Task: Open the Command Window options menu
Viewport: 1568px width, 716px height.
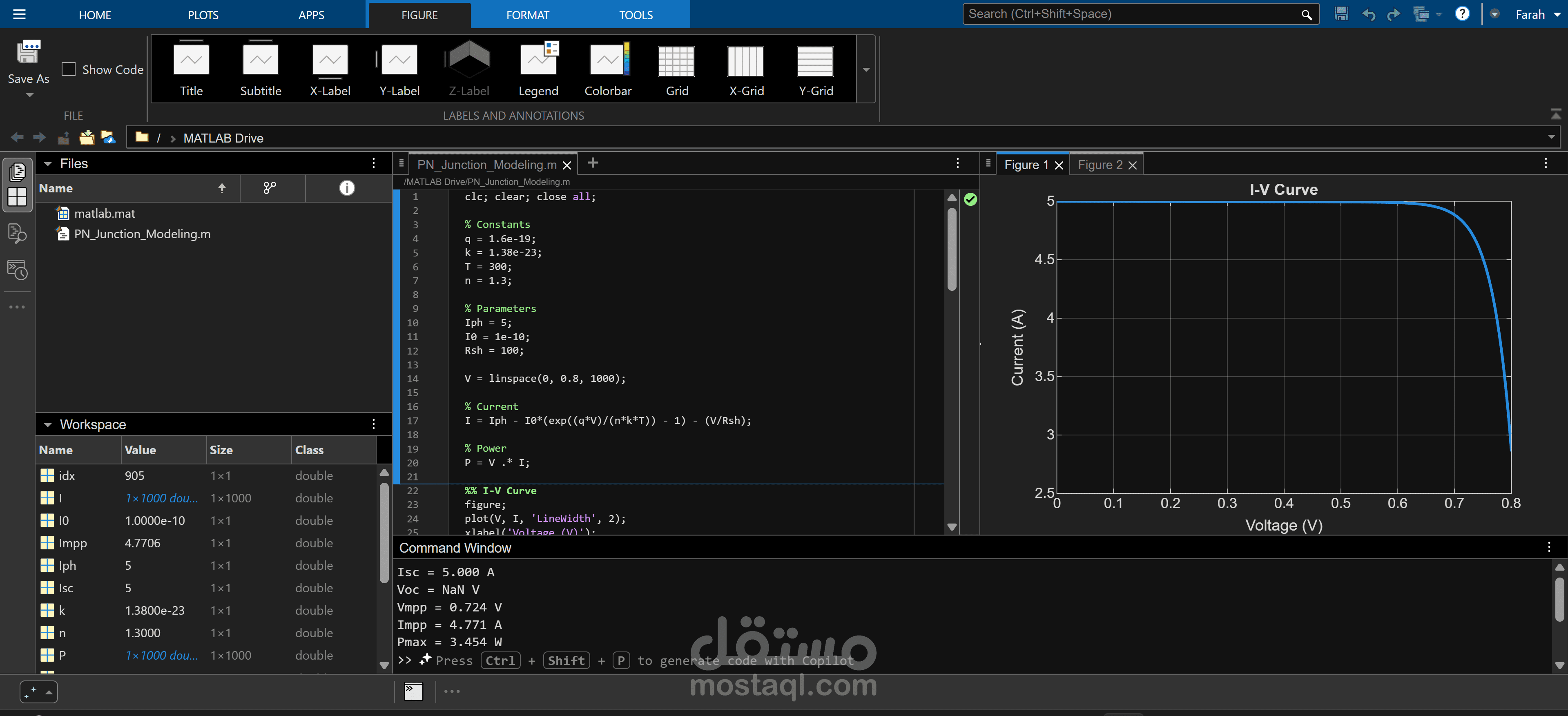Action: pos(1549,547)
